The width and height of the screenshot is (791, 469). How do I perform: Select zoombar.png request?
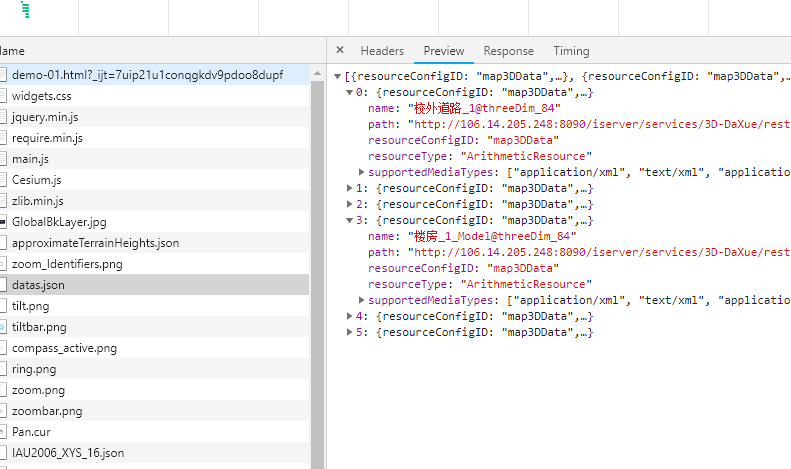pos(154,411)
